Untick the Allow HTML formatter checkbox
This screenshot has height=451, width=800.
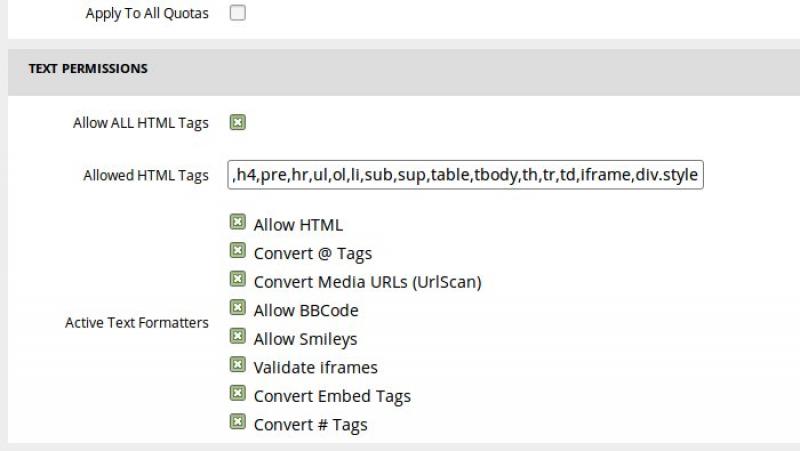[238, 223]
